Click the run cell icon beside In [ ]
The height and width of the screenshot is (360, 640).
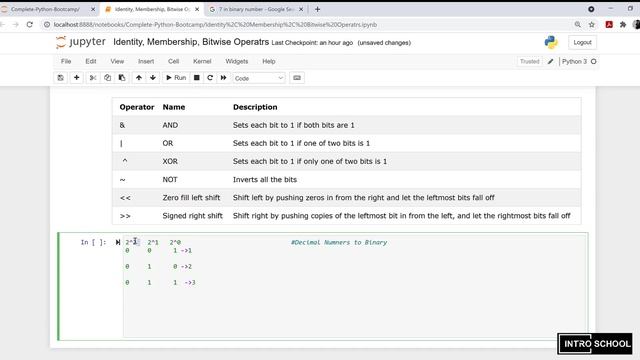(118, 242)
